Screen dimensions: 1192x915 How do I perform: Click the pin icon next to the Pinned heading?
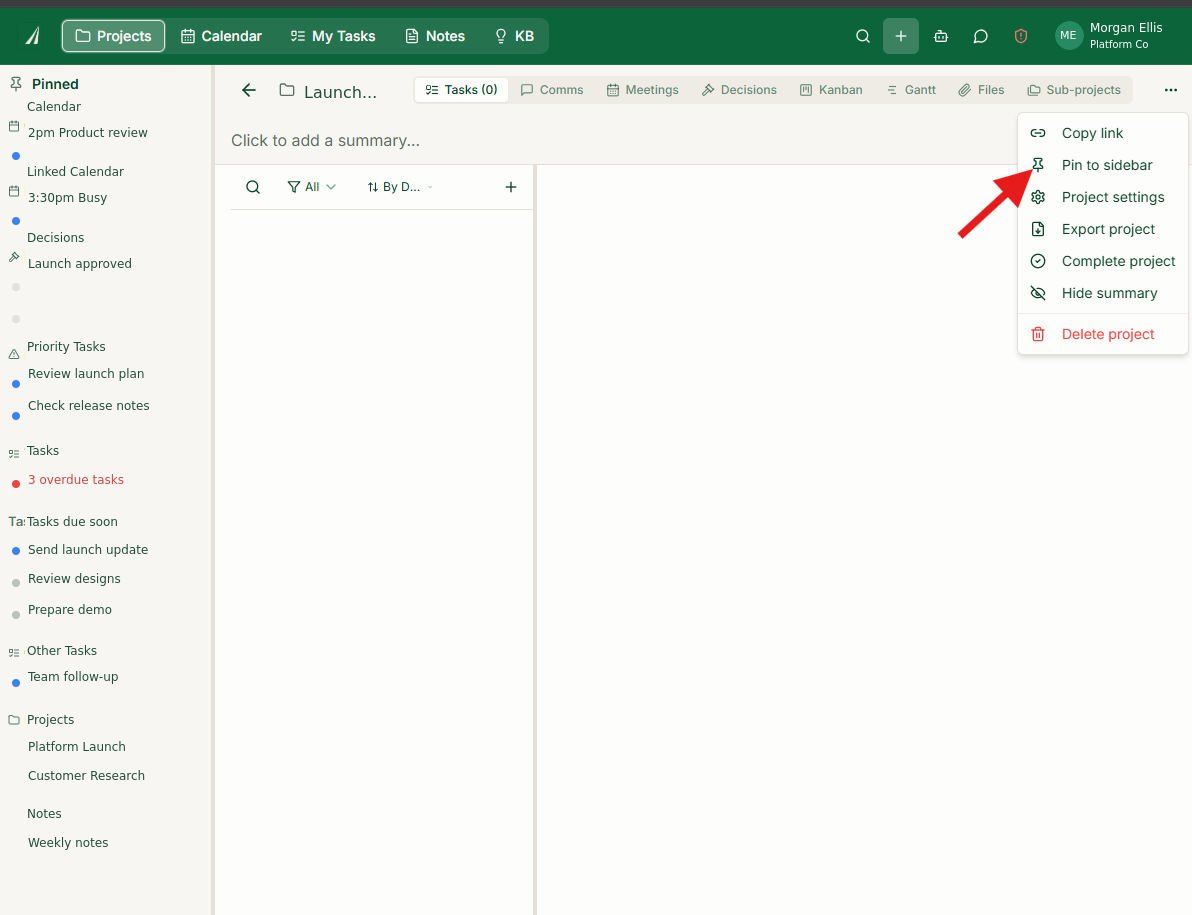[15, 84]
